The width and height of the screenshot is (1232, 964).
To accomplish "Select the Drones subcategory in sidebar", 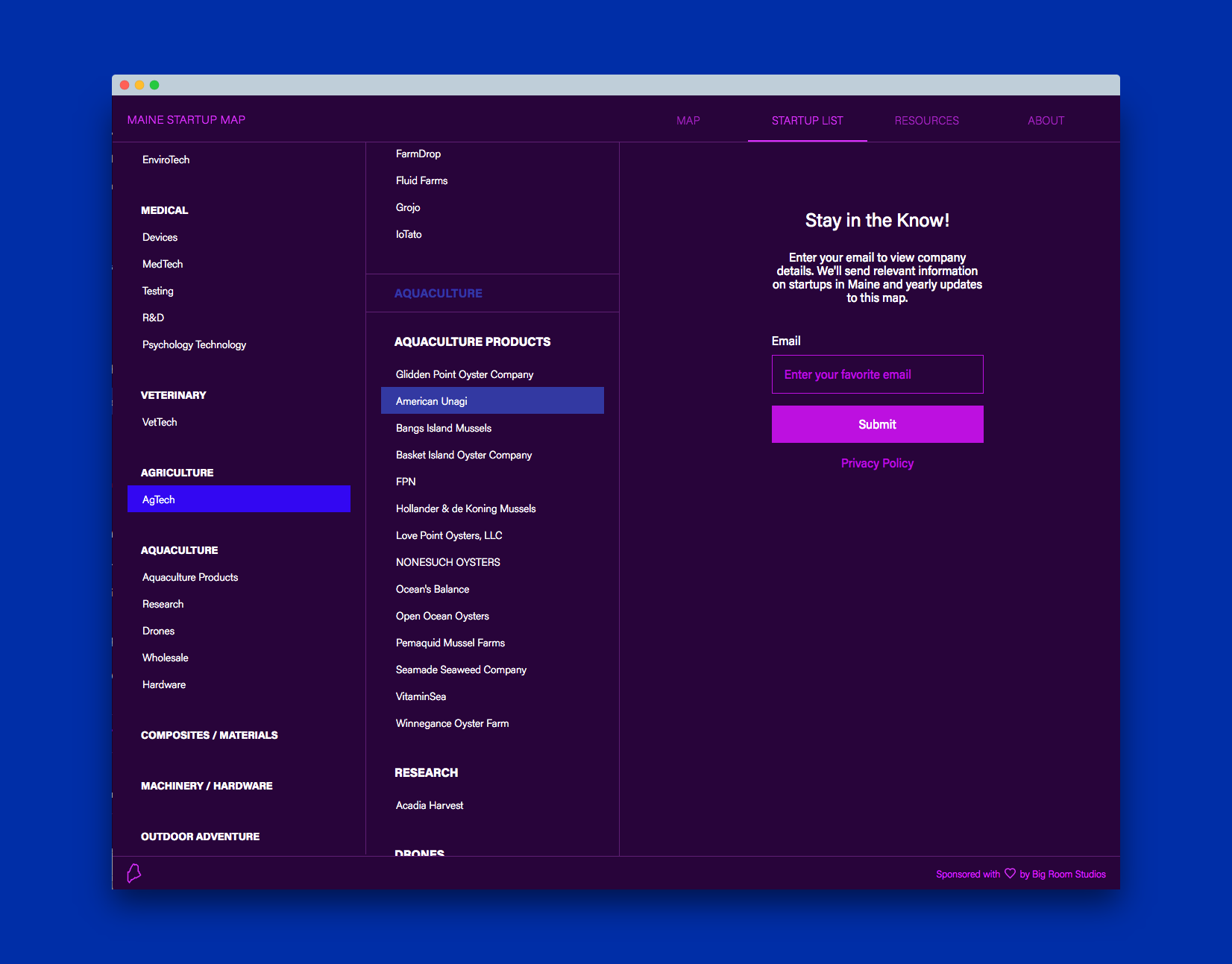I will pos(158,631).
